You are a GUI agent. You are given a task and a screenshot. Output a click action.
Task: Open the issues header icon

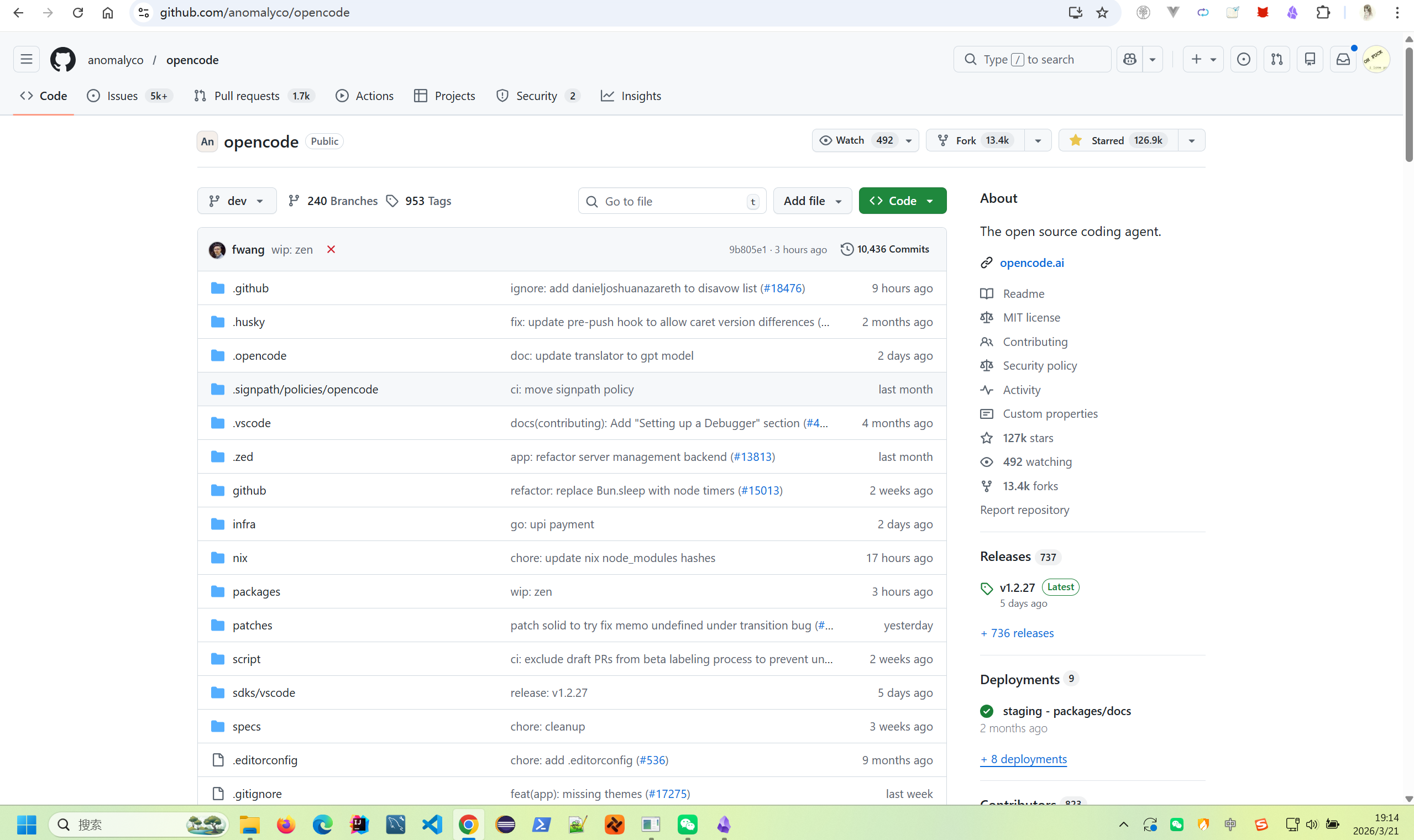coord(1244,60)
